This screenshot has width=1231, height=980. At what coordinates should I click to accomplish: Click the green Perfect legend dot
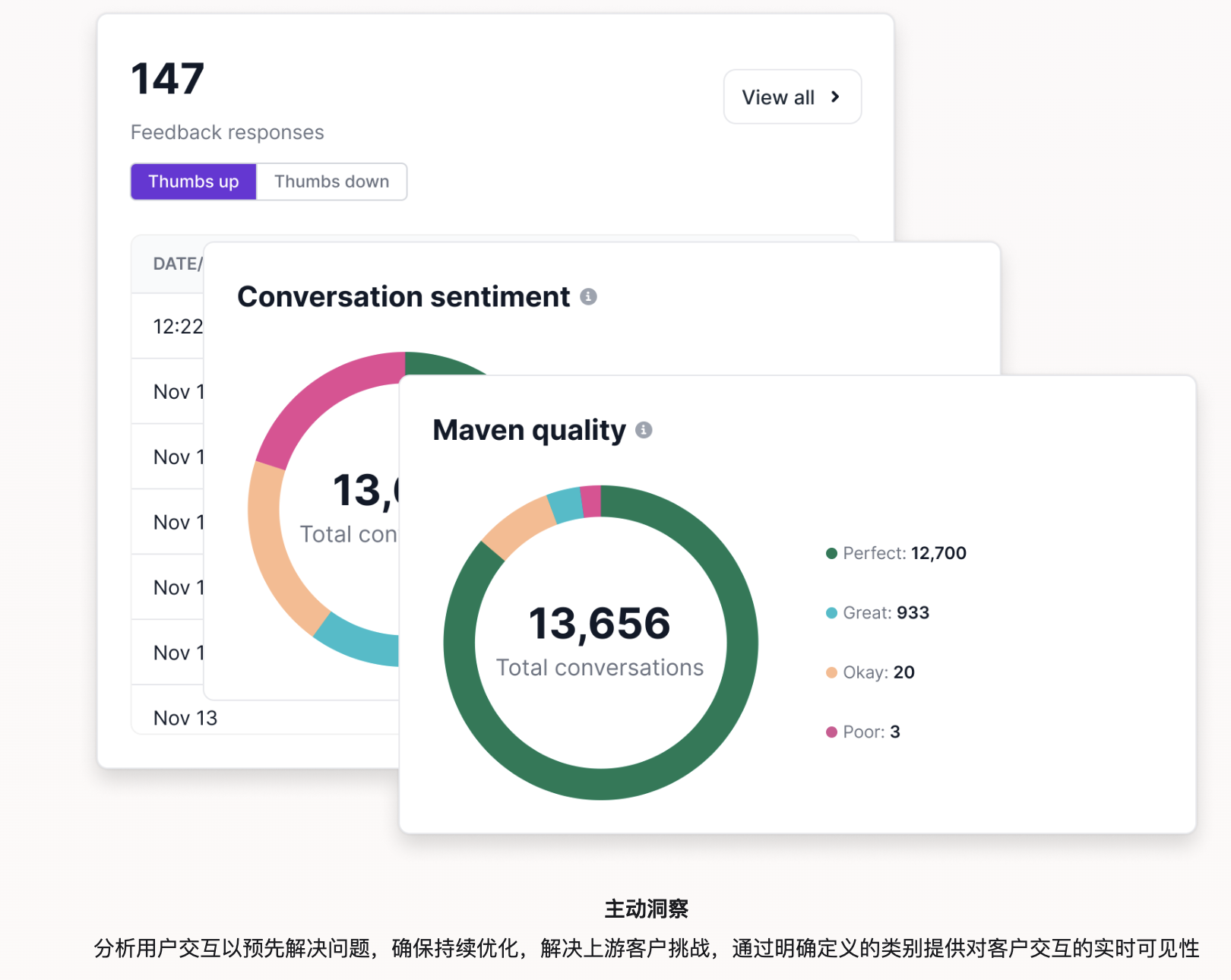pos(831,553)
